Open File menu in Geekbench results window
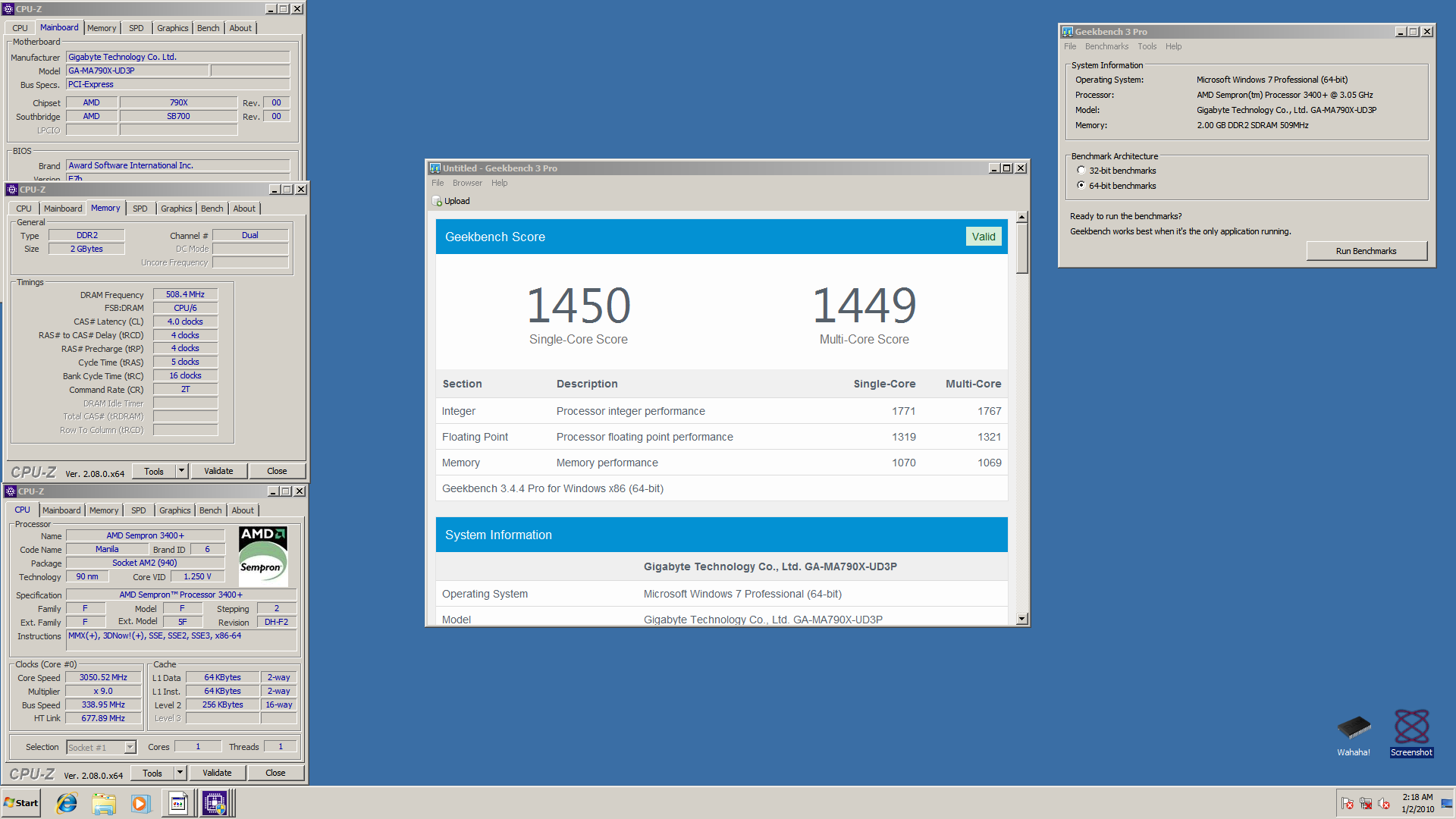 (x=438, y=183)
